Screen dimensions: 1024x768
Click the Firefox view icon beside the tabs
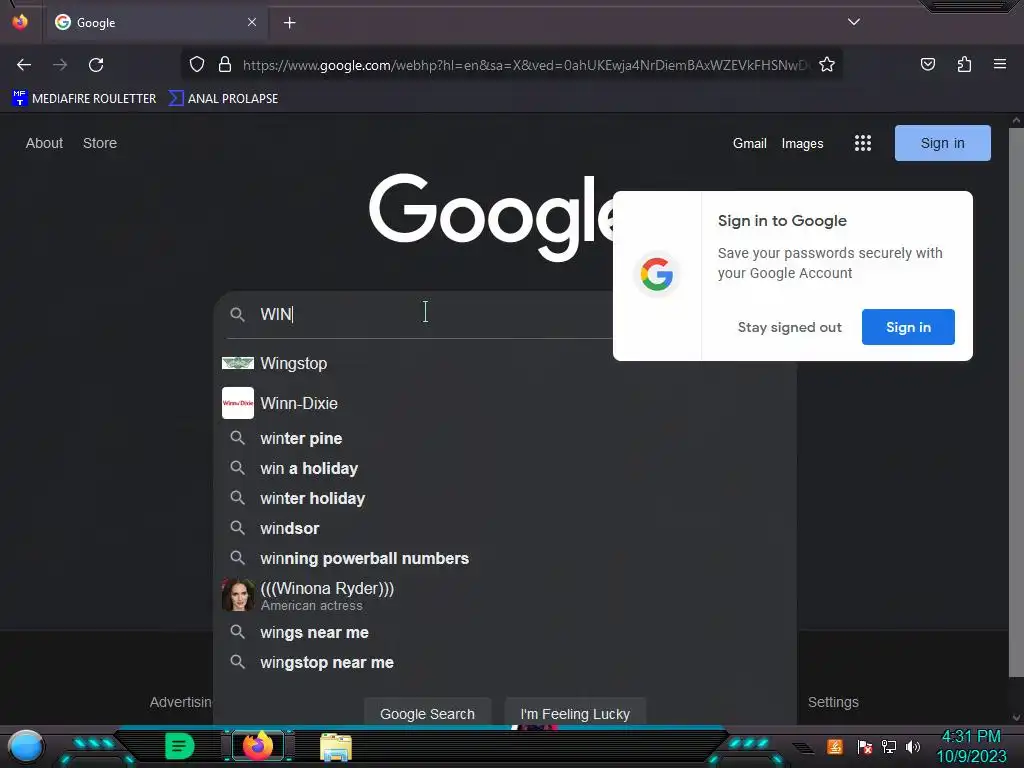pyautogui.click(x=20, y=22)
